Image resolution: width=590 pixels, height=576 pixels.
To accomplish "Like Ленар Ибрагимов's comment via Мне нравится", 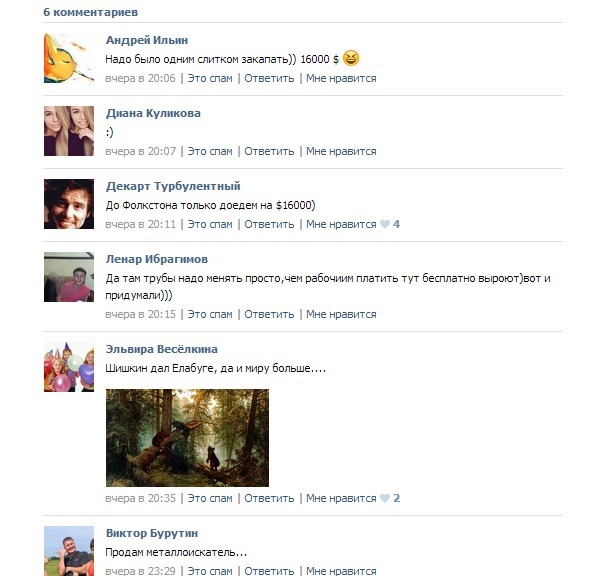I will click(x=341, y=314).
